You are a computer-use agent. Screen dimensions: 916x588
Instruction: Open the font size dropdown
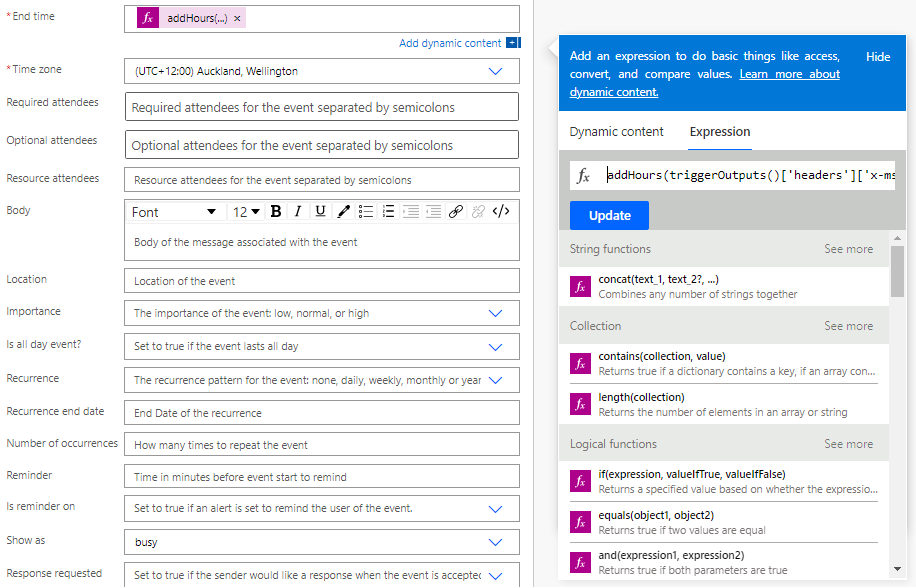[245, 211]
